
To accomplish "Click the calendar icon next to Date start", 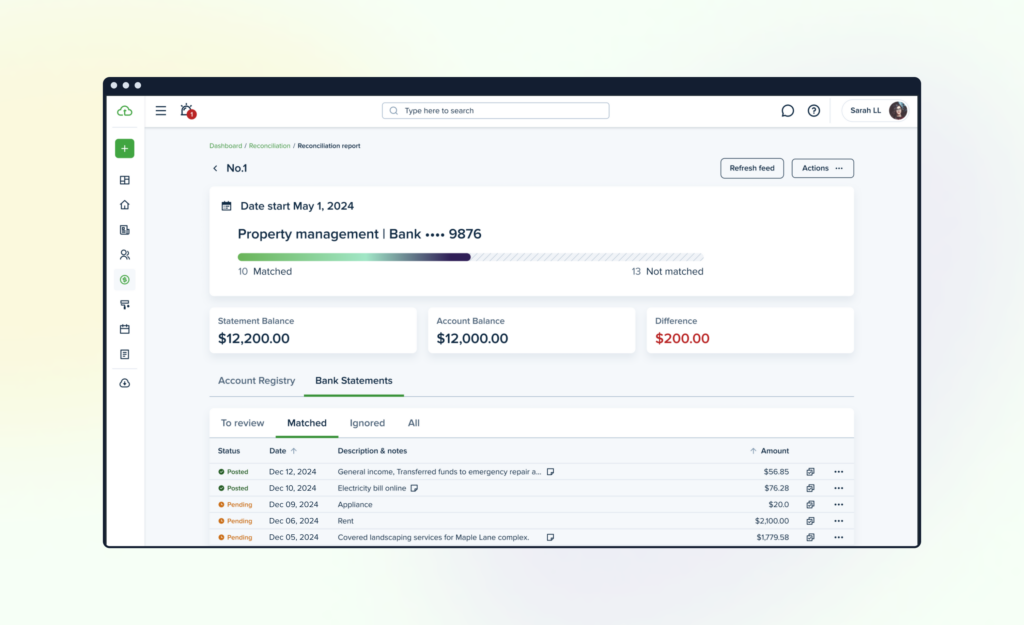I will [227, 206].
